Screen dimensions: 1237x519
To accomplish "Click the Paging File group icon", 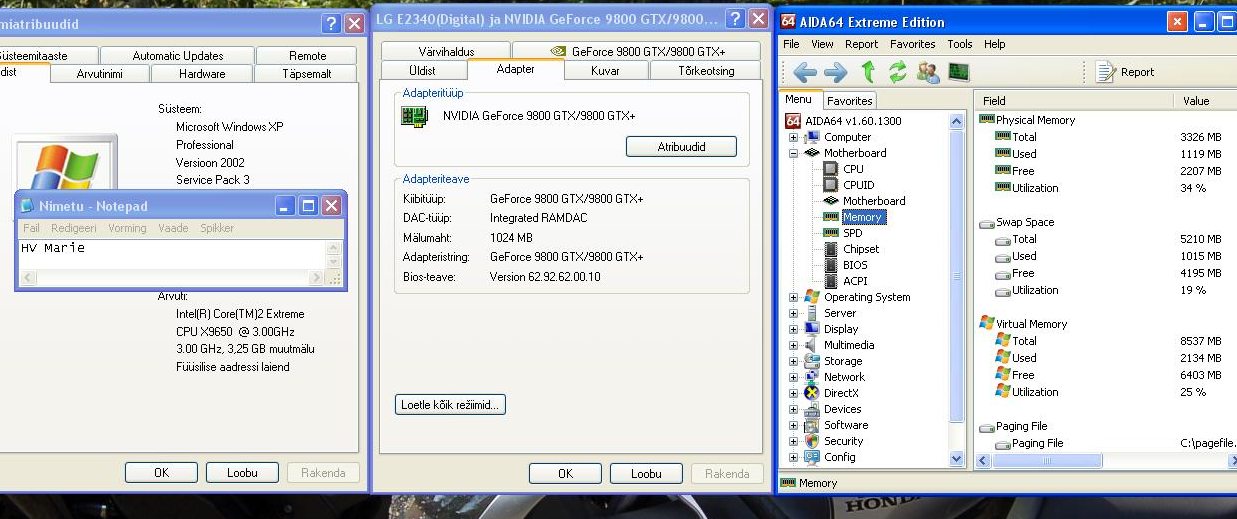I will 986,427.
